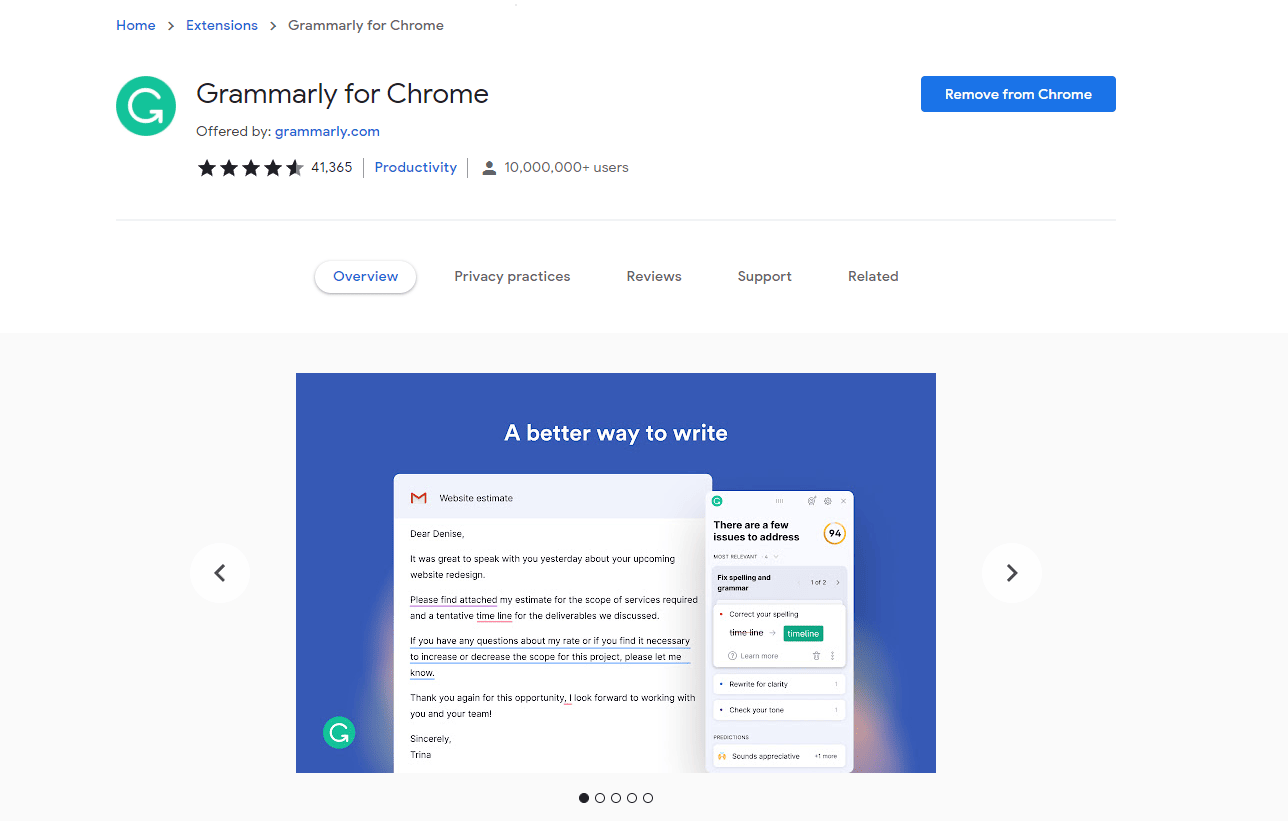The height and width of the screenshot is (821, 1288).
Task: Open the Overview tab
Action: tap(366, 277)
